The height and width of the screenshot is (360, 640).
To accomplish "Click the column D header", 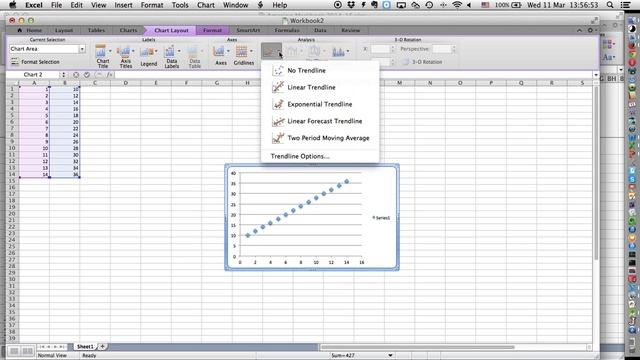I will click(x=125, y=83).
